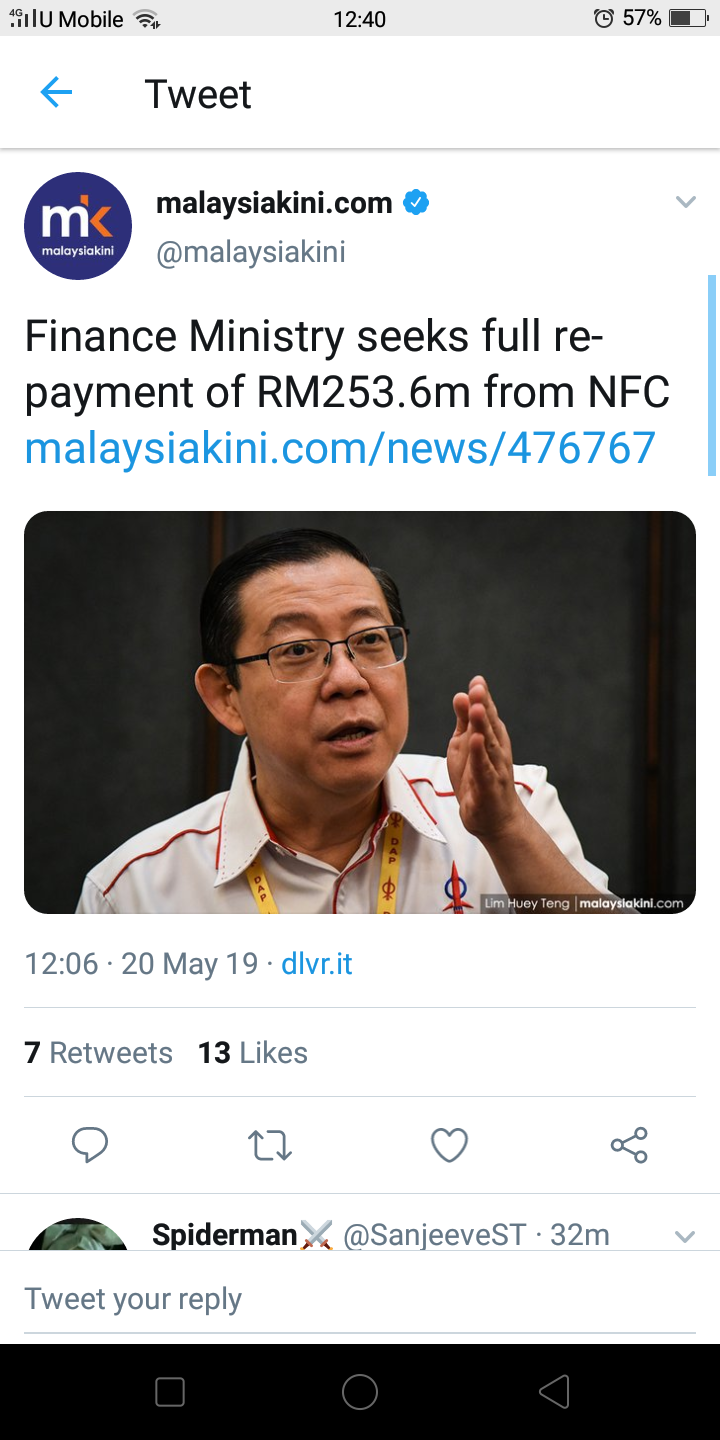The height and width of the screenshot is (1440, 720).
Task: Open Spiderman user avatar
Action: click(78, 1235)
